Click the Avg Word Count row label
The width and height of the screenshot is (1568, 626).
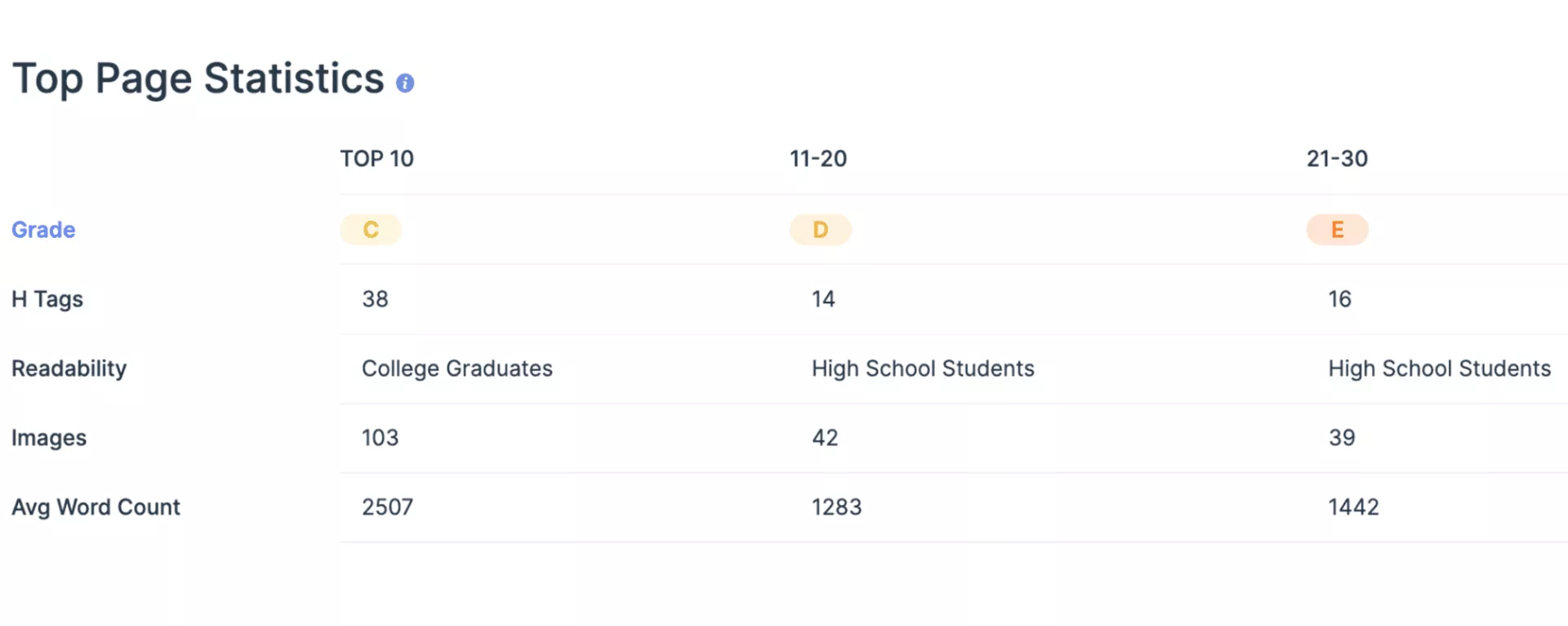[96, 508]
